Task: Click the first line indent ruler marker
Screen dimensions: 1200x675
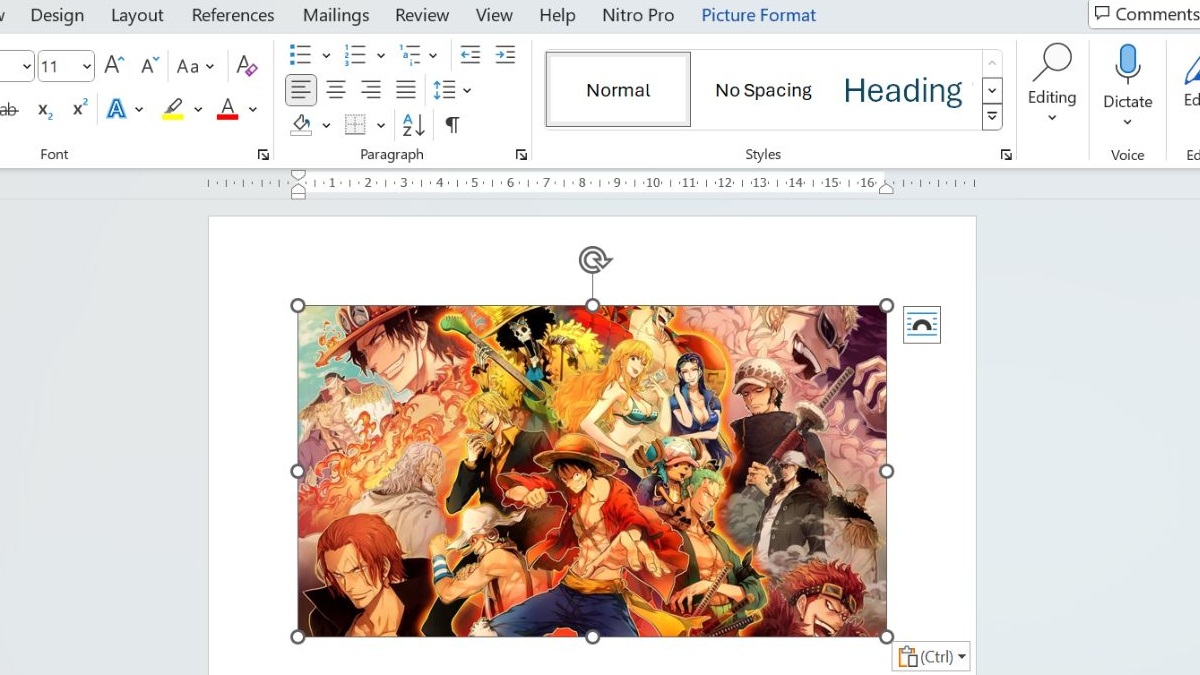Action: 298,175
